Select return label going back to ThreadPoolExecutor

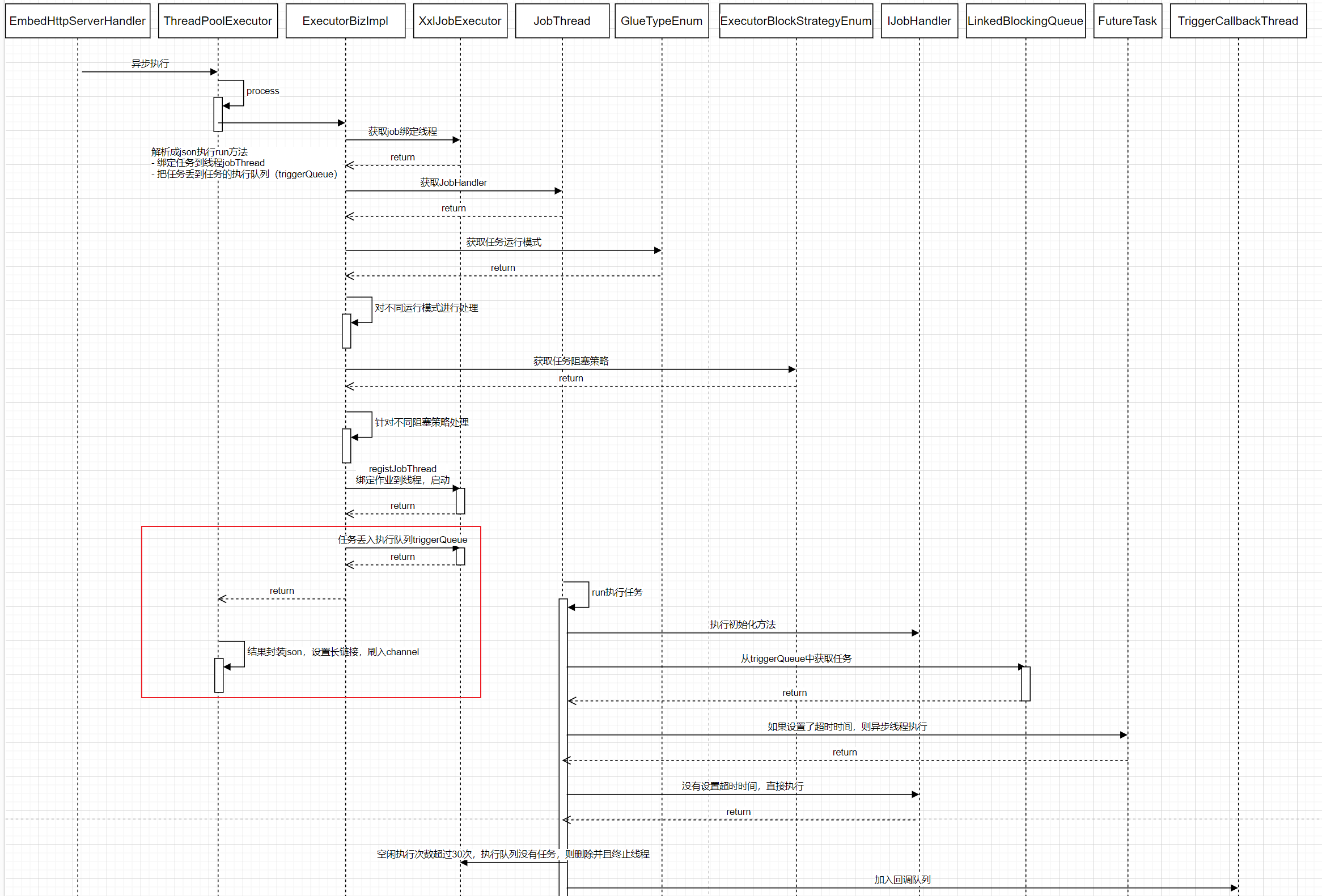pyautogui.click(x=282, y=591)
